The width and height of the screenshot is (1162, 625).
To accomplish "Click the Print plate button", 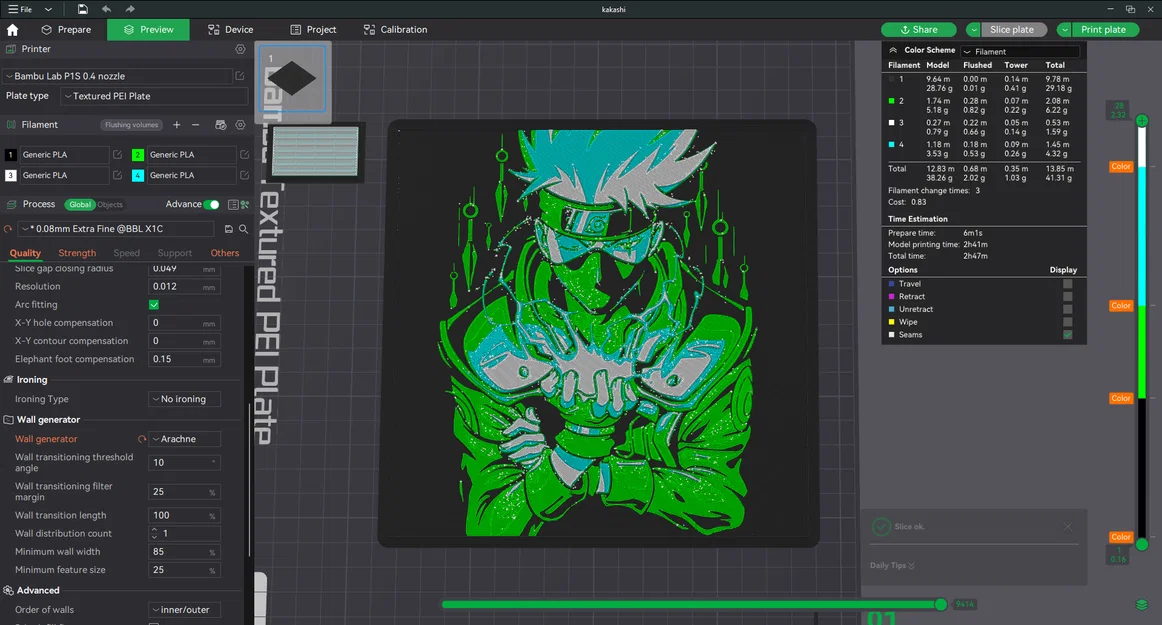I will [1103, 30].
